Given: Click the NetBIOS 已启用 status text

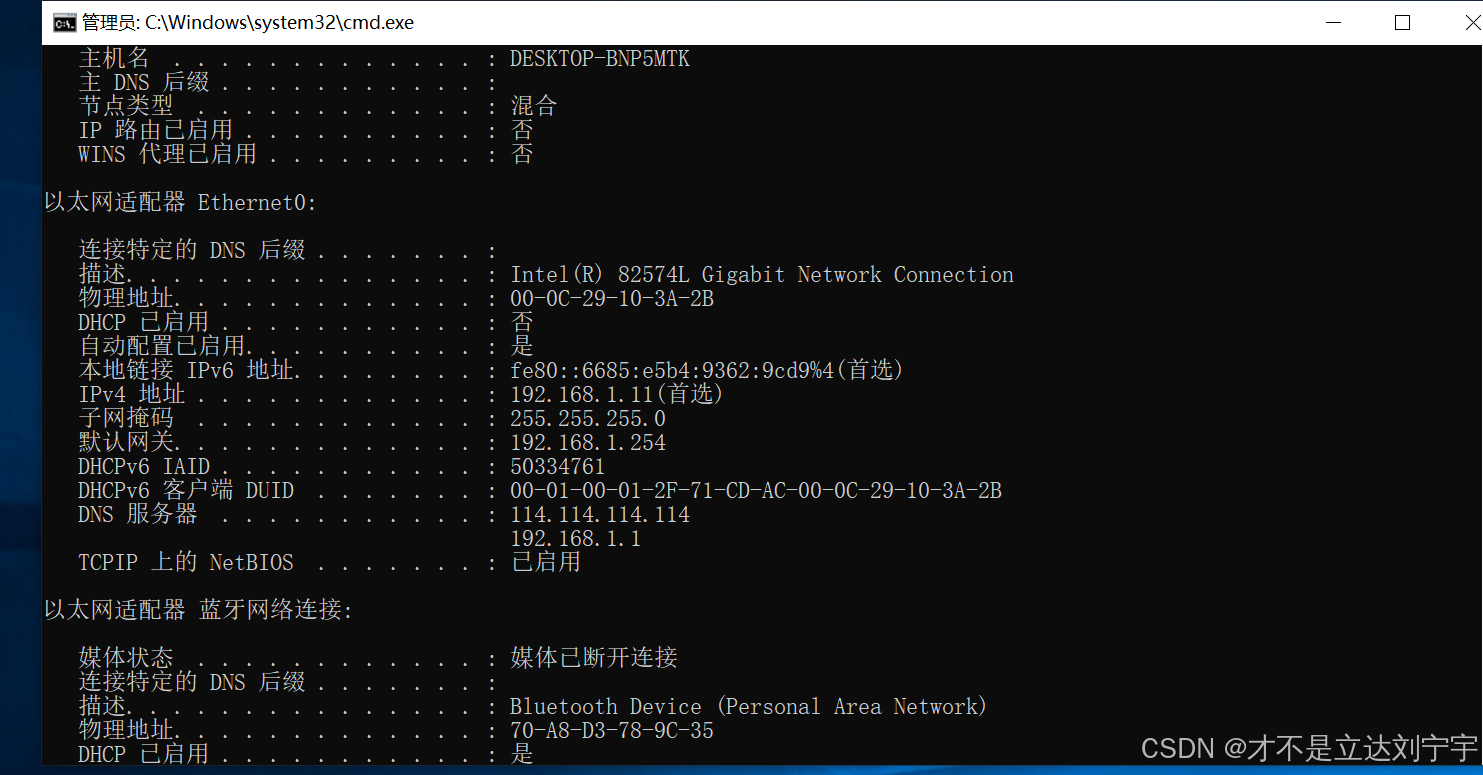Looking at the screenshot, I should [545, 562].
